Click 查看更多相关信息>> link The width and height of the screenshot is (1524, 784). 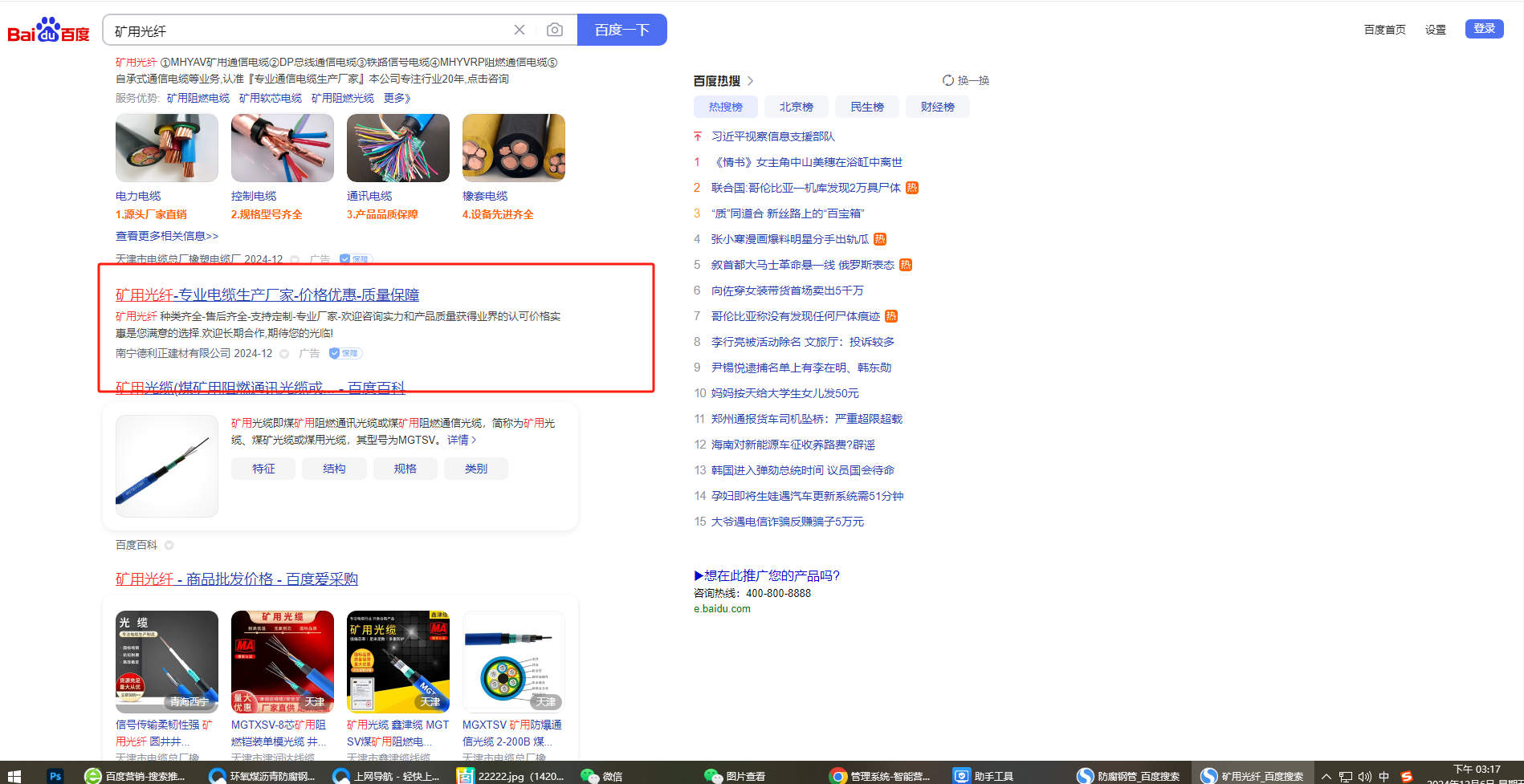pos(167,236)
